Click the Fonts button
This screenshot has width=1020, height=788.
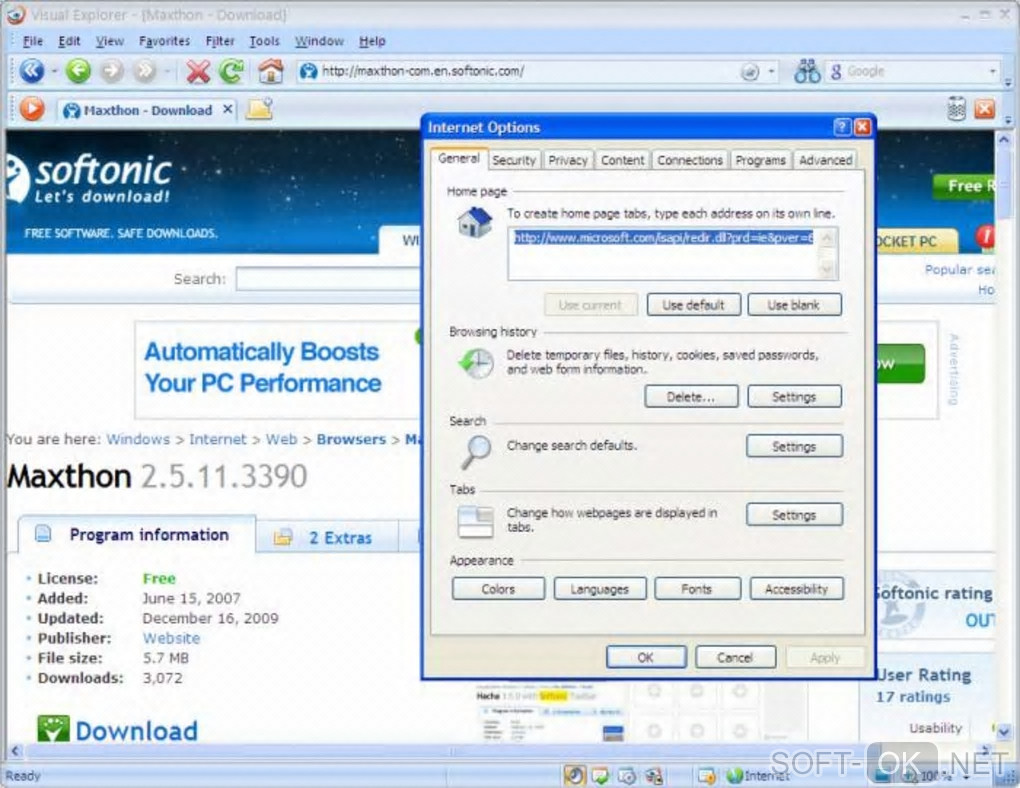[697, 589]
